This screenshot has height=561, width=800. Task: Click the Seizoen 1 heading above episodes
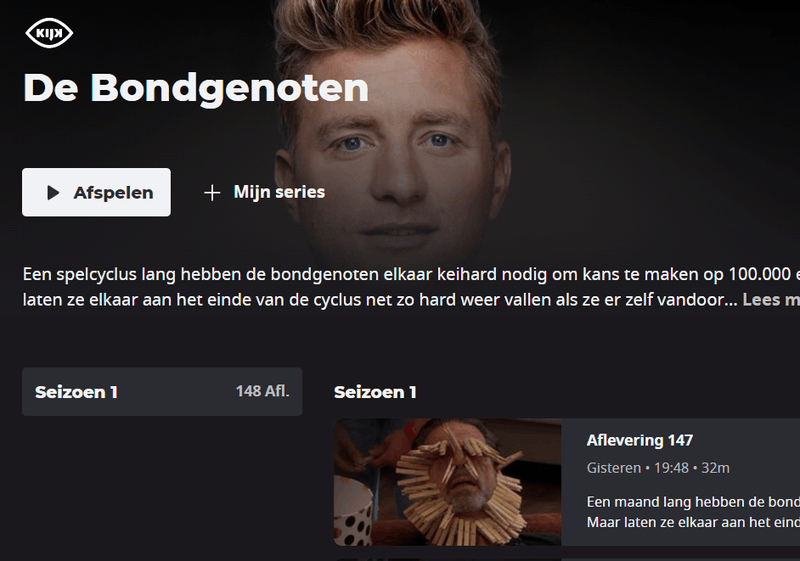376,392
